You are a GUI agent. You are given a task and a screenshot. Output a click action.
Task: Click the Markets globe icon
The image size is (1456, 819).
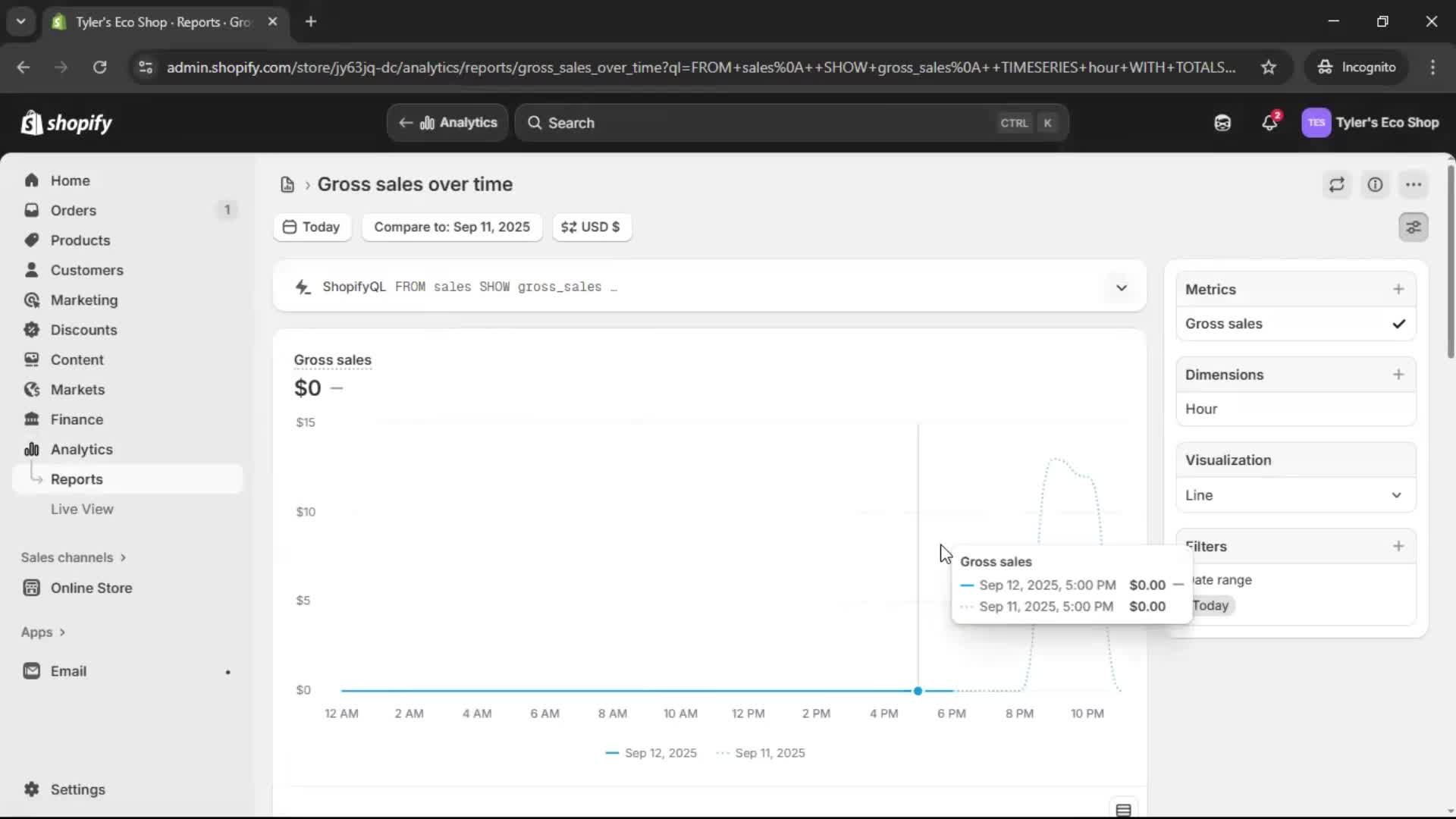point(31,390)
